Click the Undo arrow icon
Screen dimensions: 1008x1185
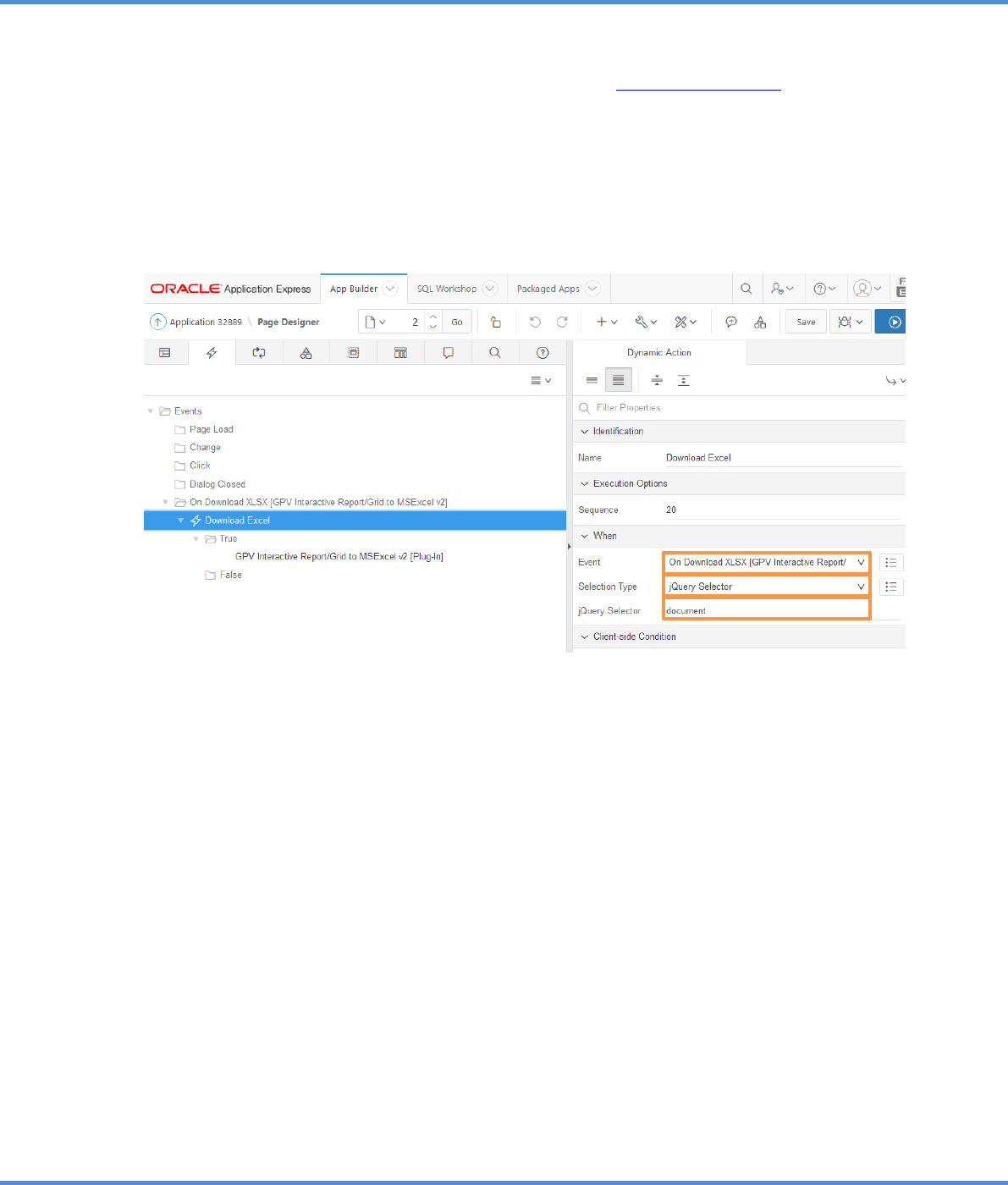point(535,322)
